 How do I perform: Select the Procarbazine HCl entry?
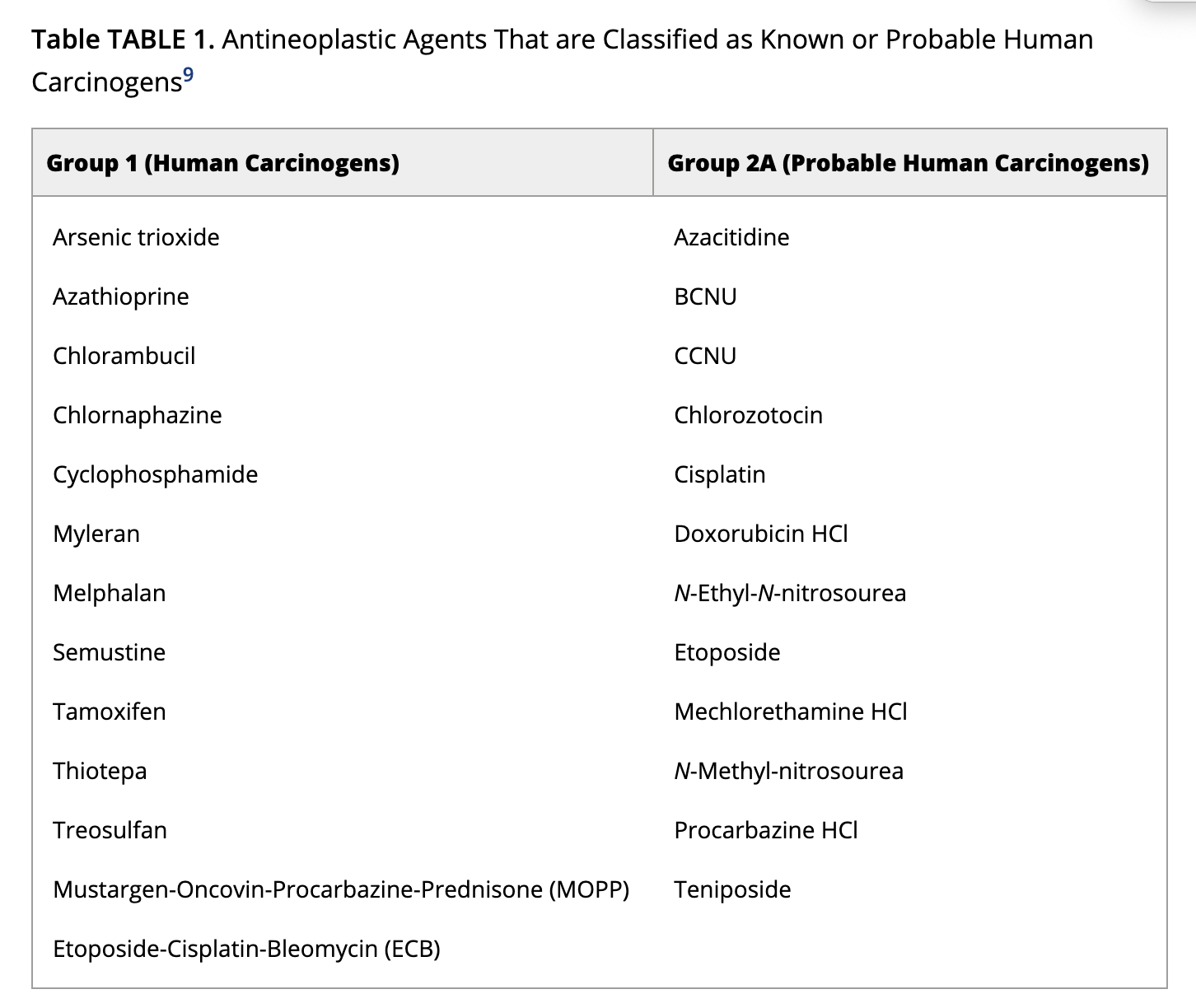(x=766, y=831)
